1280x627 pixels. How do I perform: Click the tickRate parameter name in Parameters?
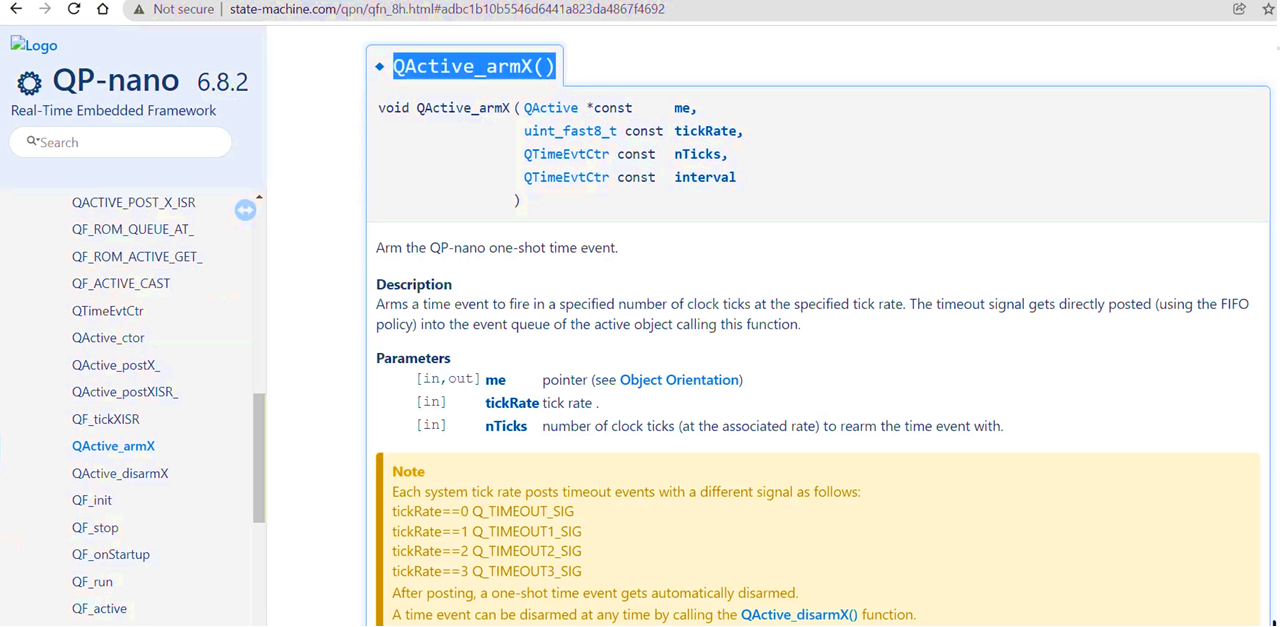[x=512, y=403]
